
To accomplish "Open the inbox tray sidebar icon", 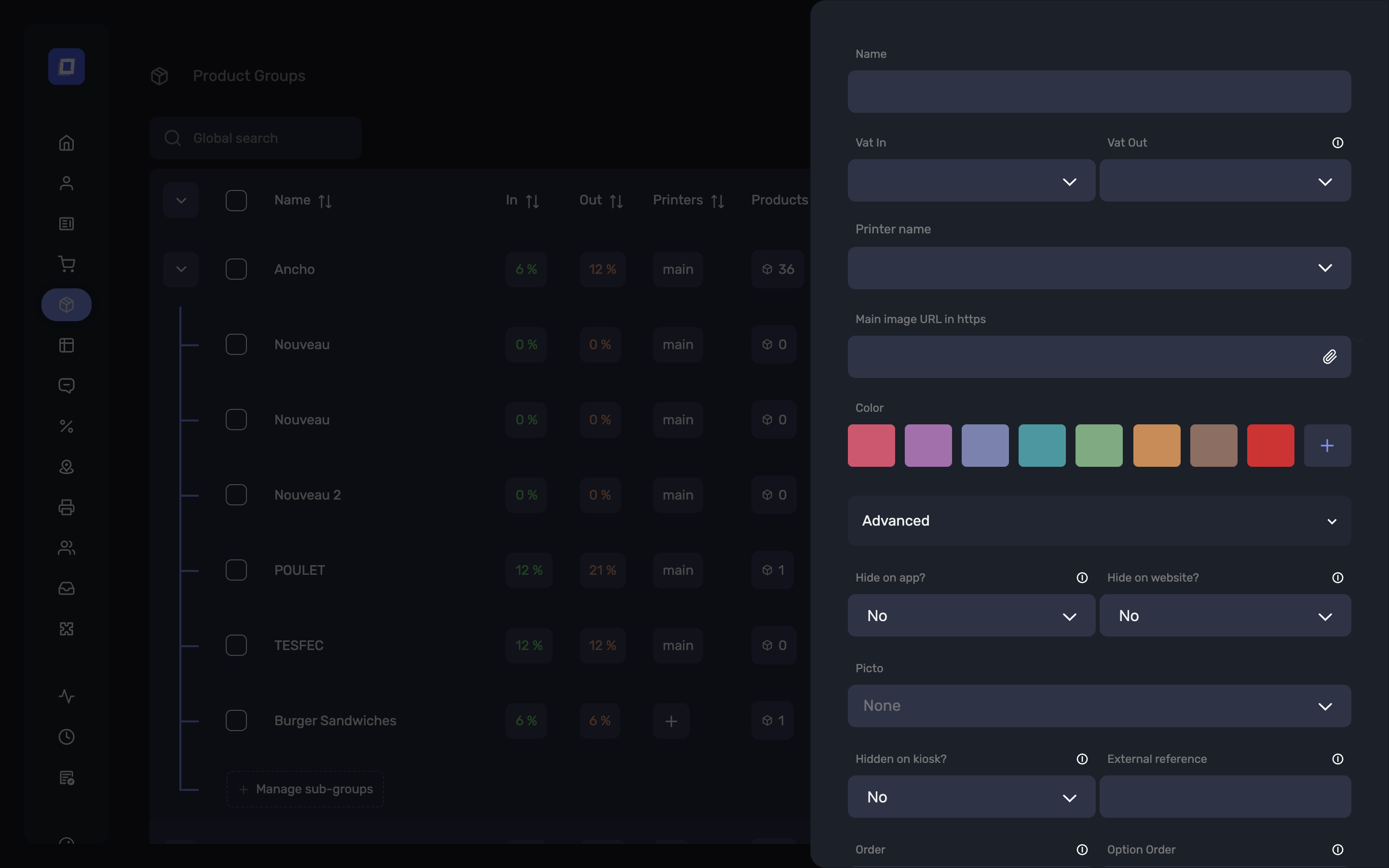I will click(x=67, y=588).
